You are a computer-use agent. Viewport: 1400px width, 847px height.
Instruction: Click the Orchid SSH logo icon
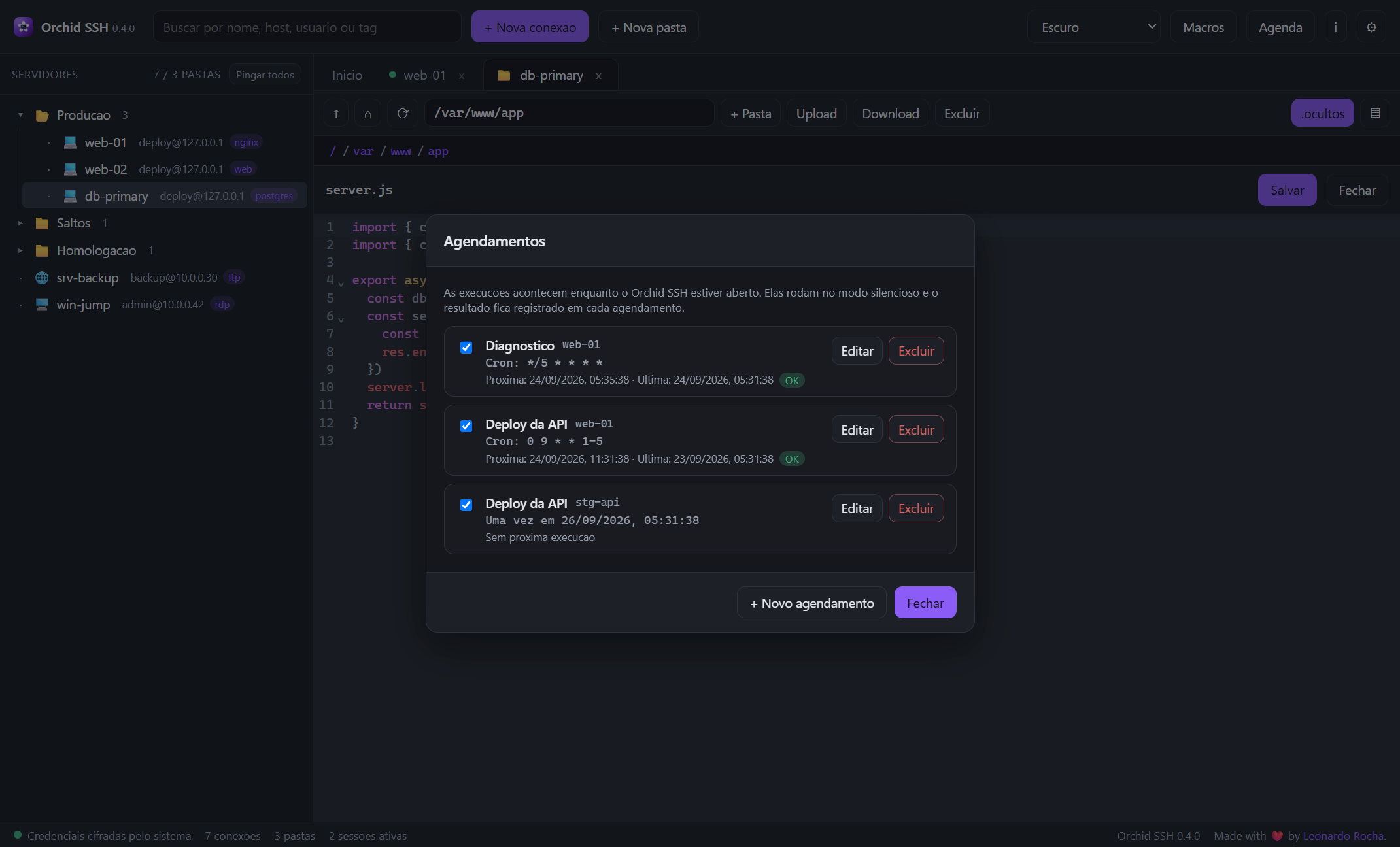tap(24, 27)
